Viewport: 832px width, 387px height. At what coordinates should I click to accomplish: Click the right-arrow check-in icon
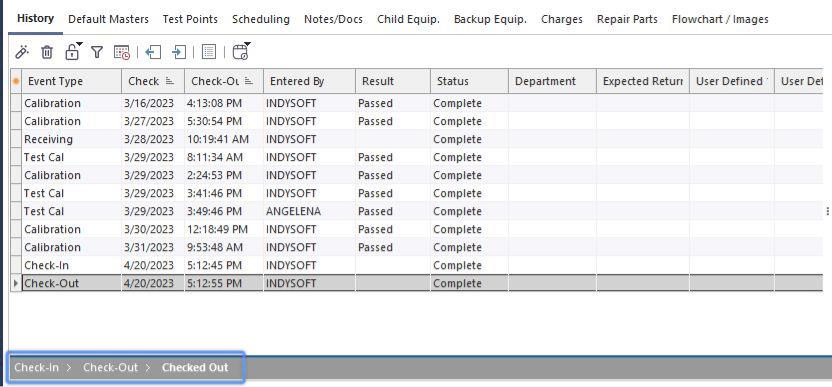tap(179, 51)
